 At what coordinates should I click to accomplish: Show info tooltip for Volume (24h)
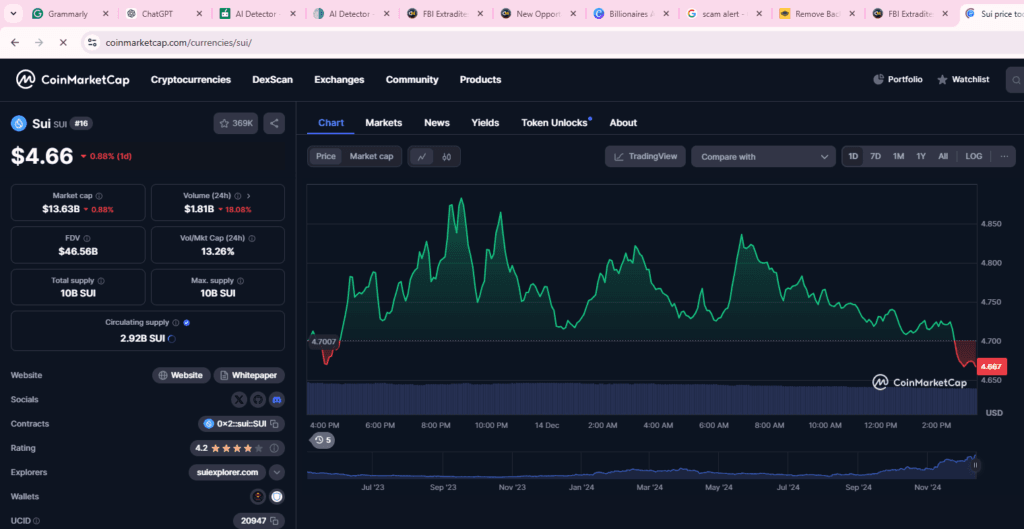[238, 195]
